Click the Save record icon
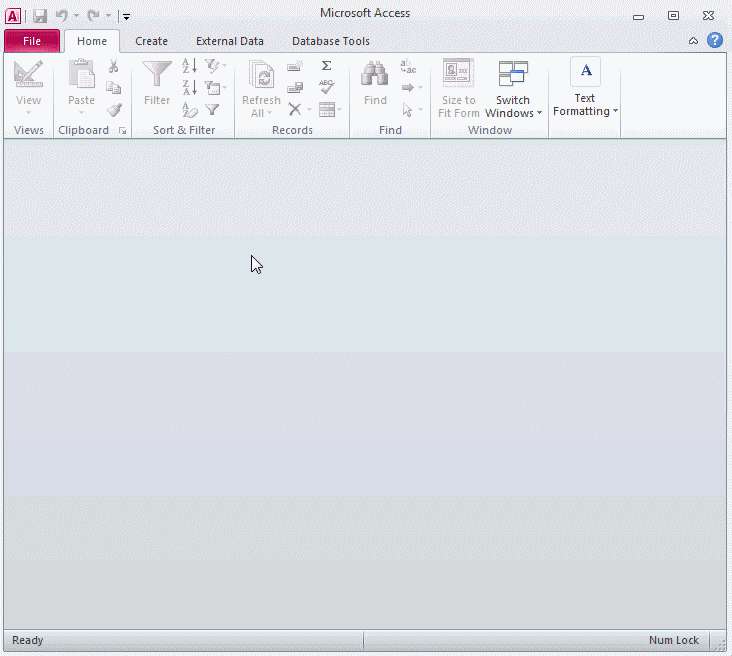Screen dimensions: 732x656 tap(295, 87)
